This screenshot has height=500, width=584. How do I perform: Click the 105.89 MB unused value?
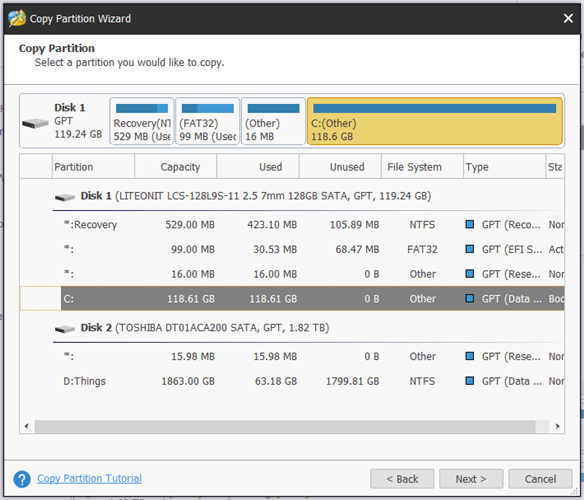tap(355, 225)
